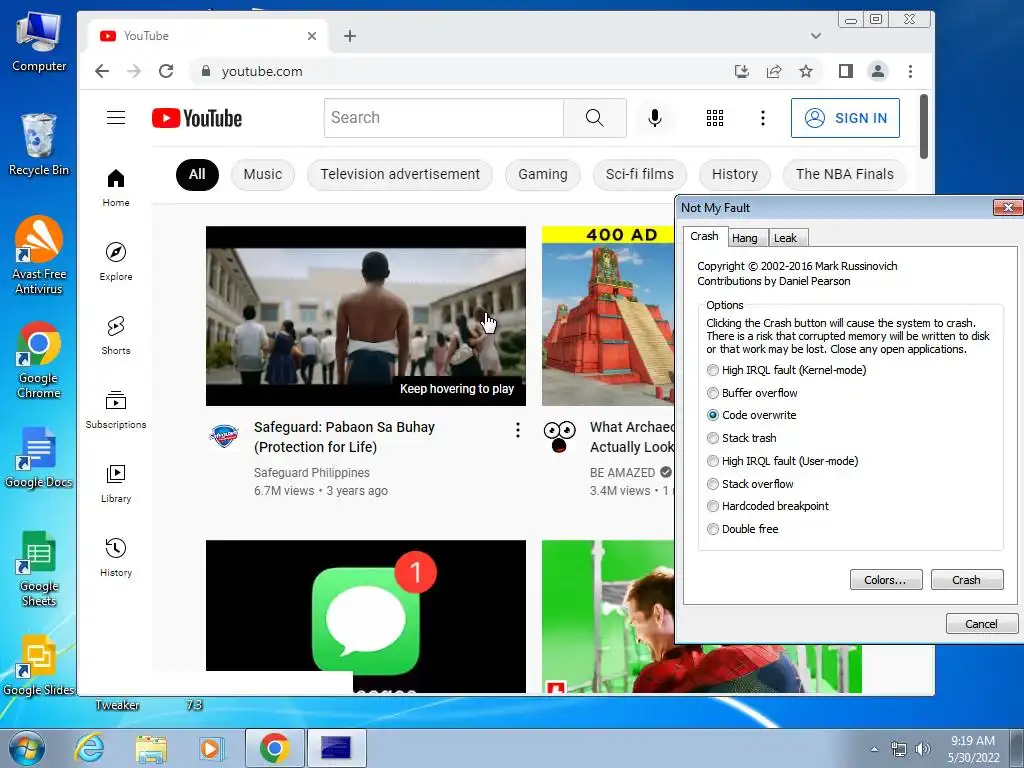
Task: Close the YouTube browser tab
Action: pos(312,36)
